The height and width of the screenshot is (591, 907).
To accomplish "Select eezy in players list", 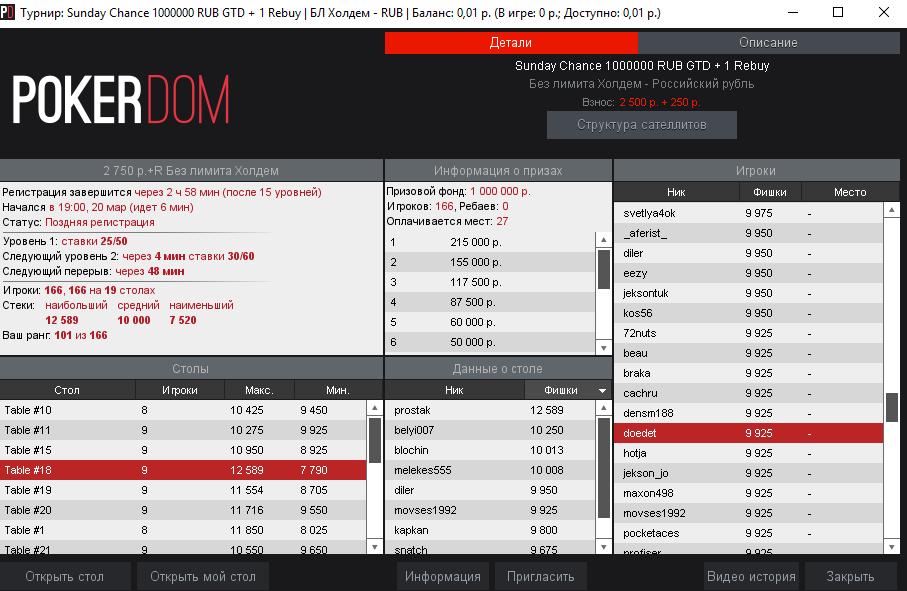I will pyautogui.click(x=749, y=273).
